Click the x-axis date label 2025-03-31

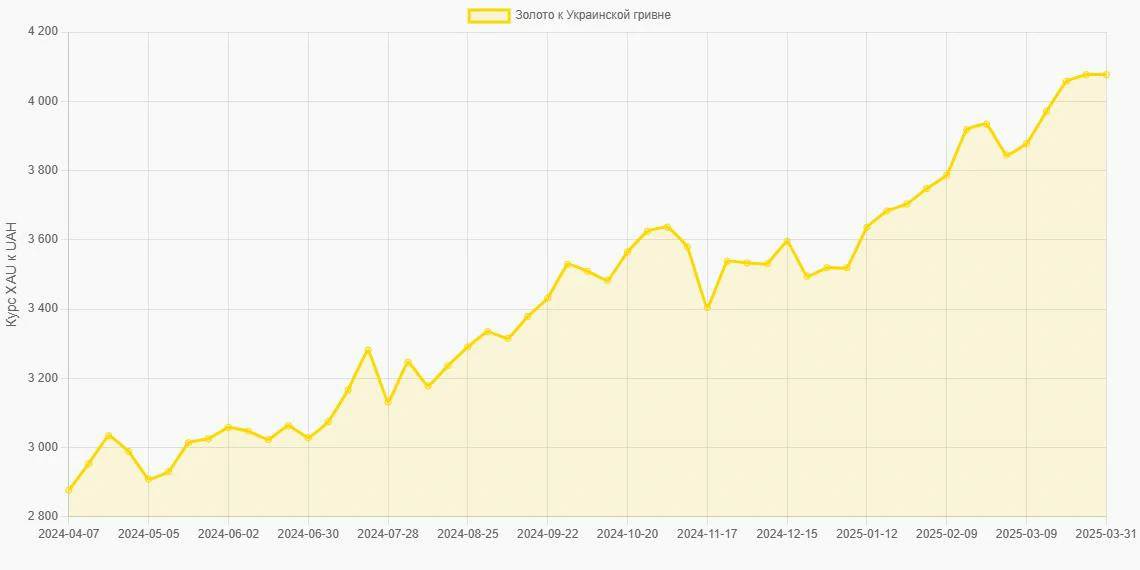tap(1107, 534)
